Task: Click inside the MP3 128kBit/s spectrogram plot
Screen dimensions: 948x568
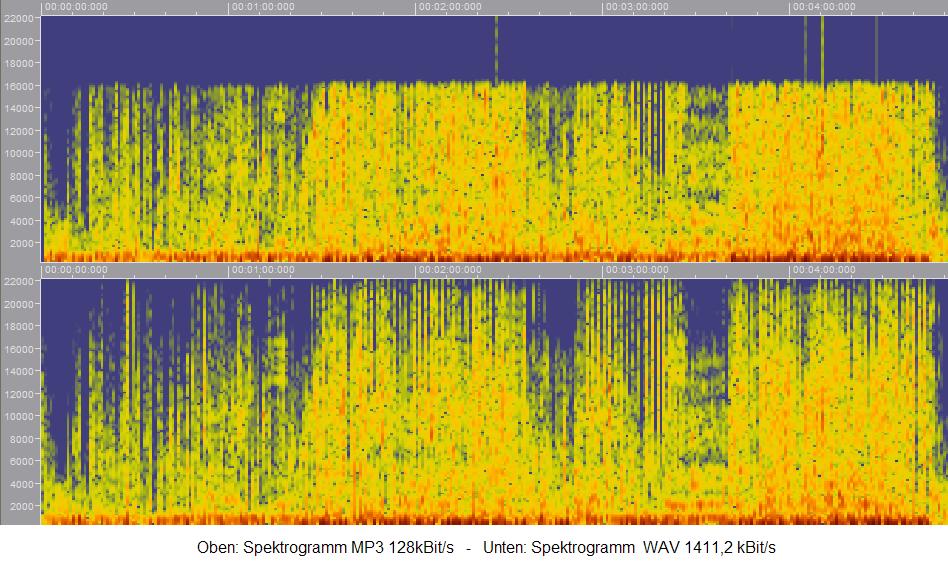Action: (x=494, y=139)
